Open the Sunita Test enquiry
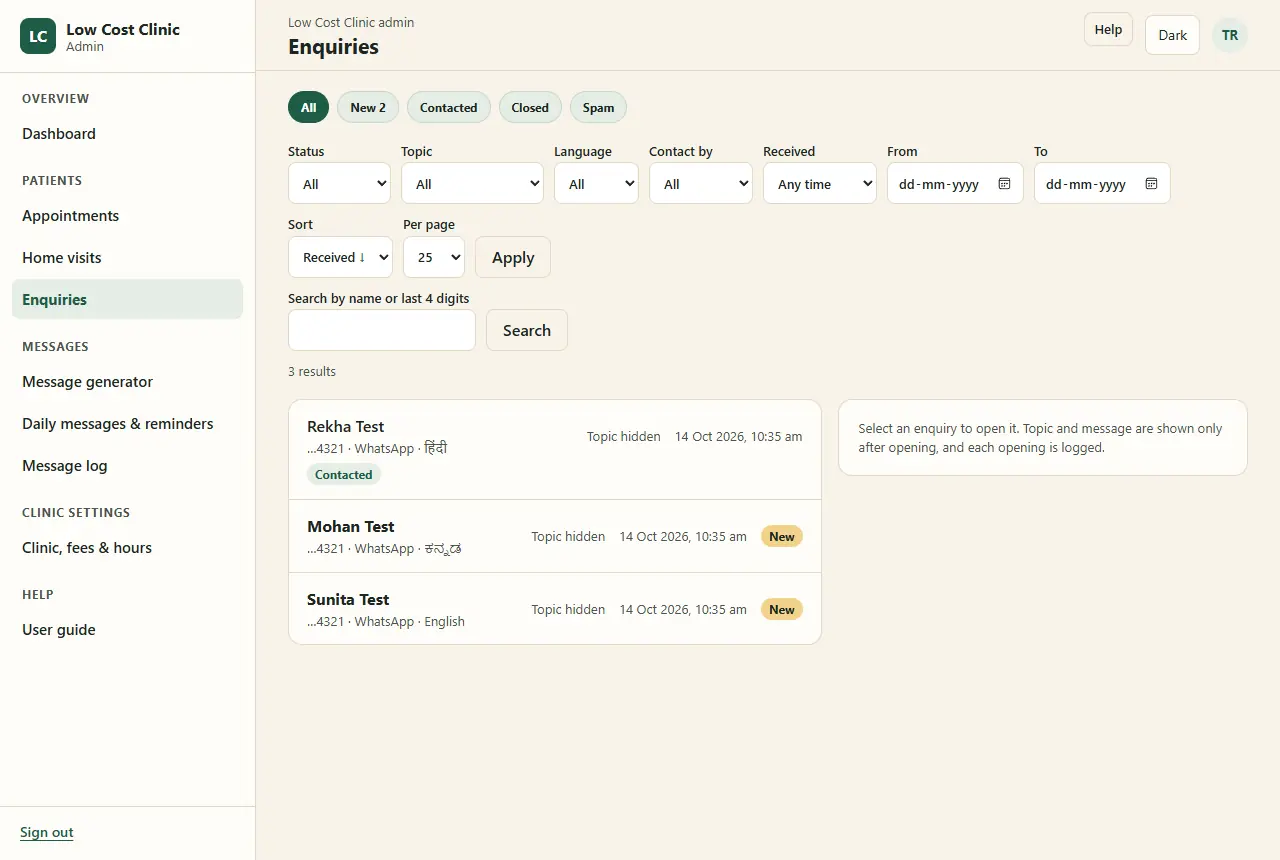1280x860 pixels. tap(555, 609)
